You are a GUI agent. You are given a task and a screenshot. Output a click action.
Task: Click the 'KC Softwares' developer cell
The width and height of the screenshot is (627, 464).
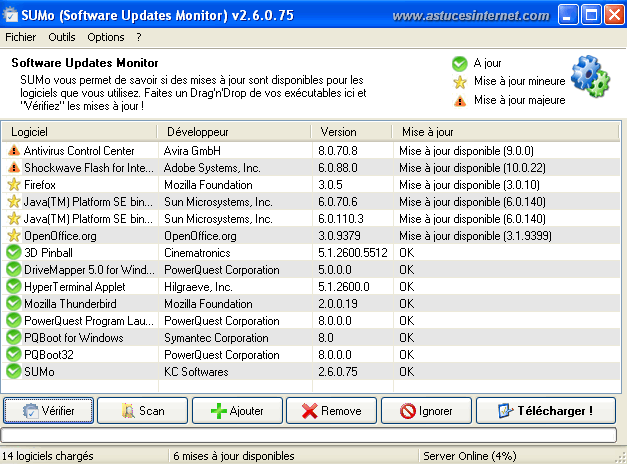[196, 372]
